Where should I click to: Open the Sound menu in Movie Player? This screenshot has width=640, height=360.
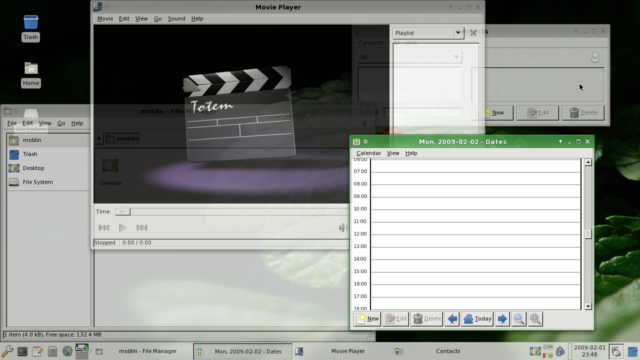coord(176,19)
